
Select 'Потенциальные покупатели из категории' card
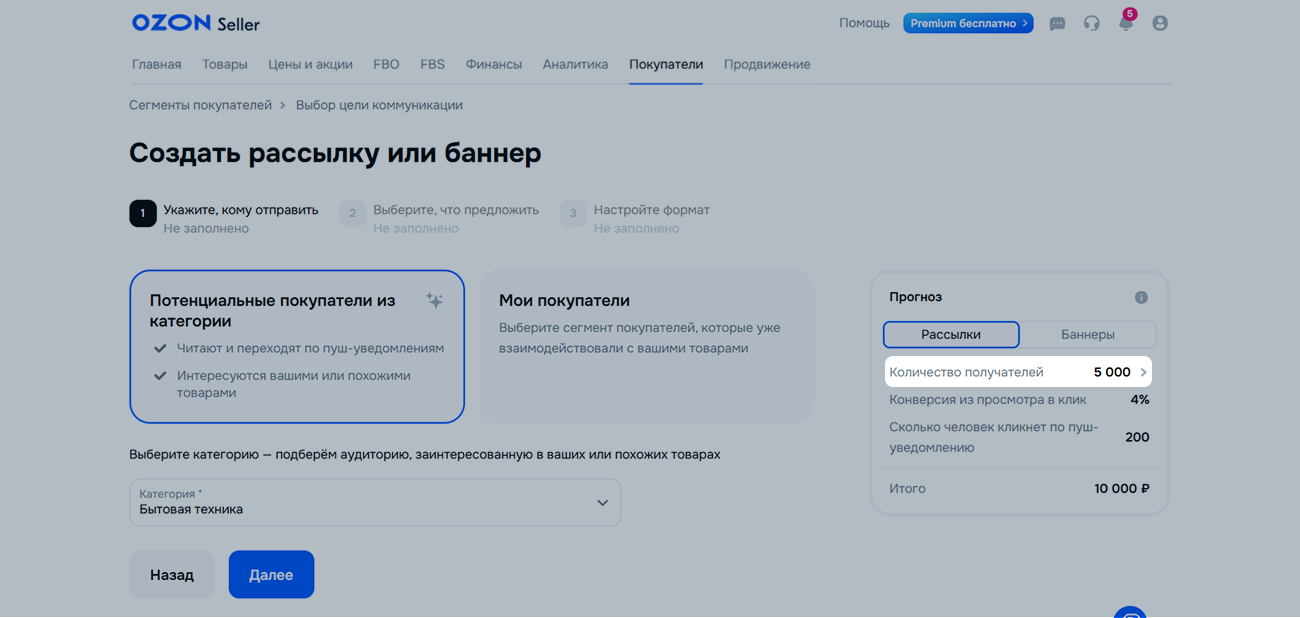297,346
